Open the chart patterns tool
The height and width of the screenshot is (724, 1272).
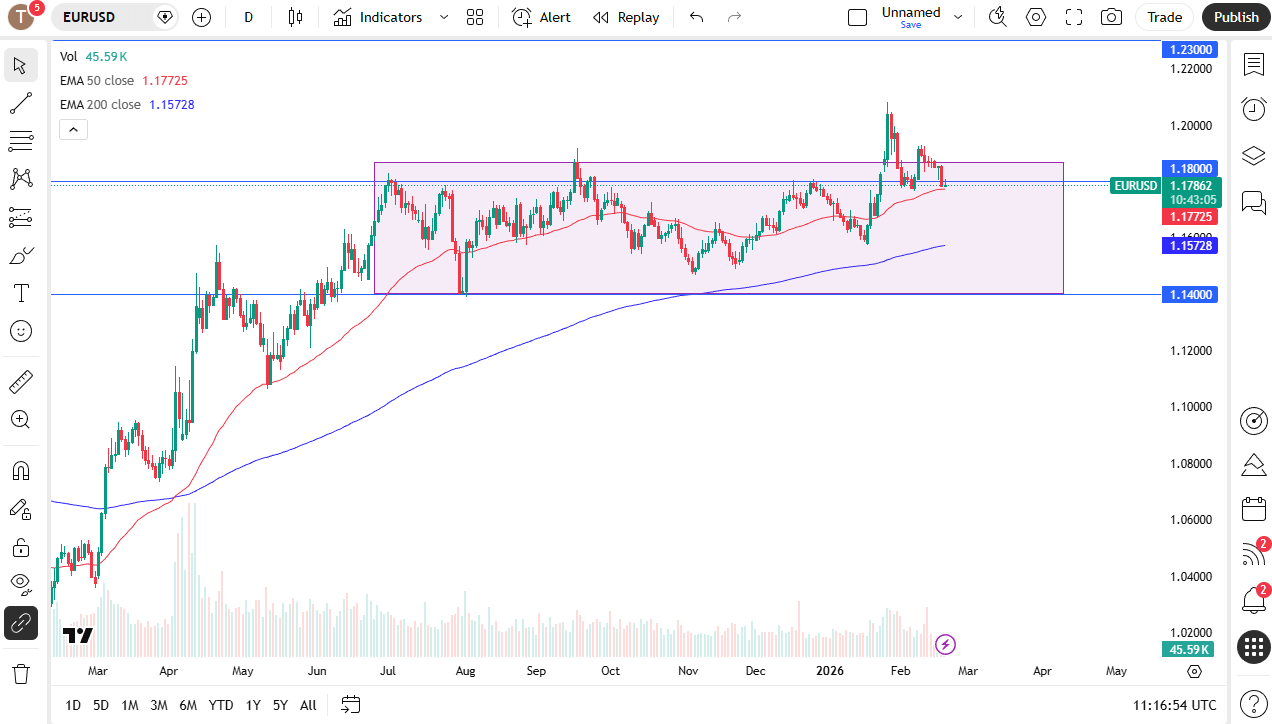pyautogui.click(x=21, y=179)
